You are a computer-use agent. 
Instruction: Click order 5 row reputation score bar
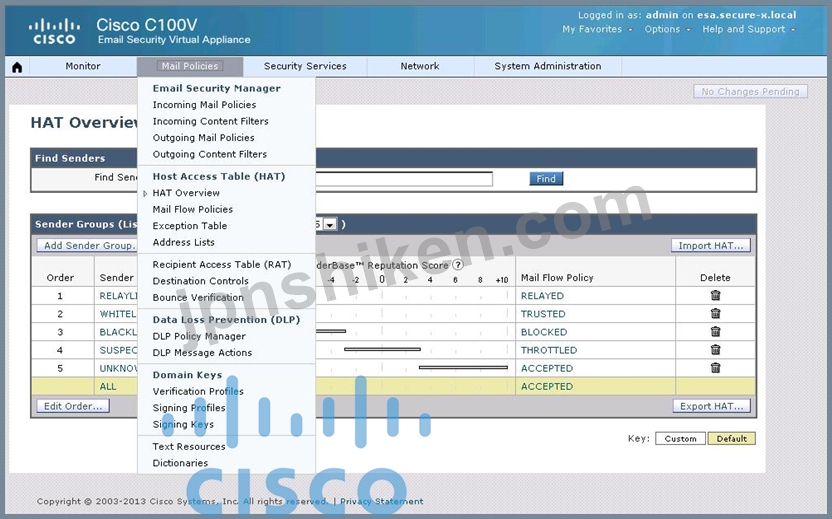click(463, 367)
